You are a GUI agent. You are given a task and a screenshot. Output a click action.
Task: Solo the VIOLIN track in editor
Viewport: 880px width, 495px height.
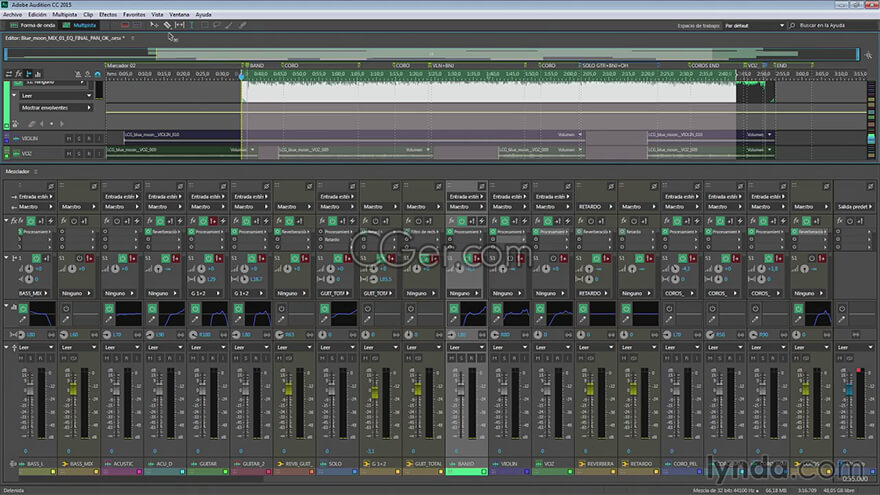tap(79, 139)
